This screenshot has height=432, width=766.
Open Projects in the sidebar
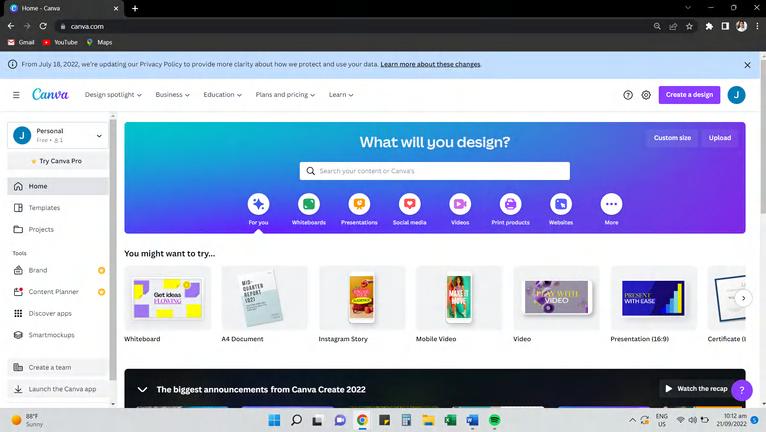pyautogui.click(x=58, y=229)
